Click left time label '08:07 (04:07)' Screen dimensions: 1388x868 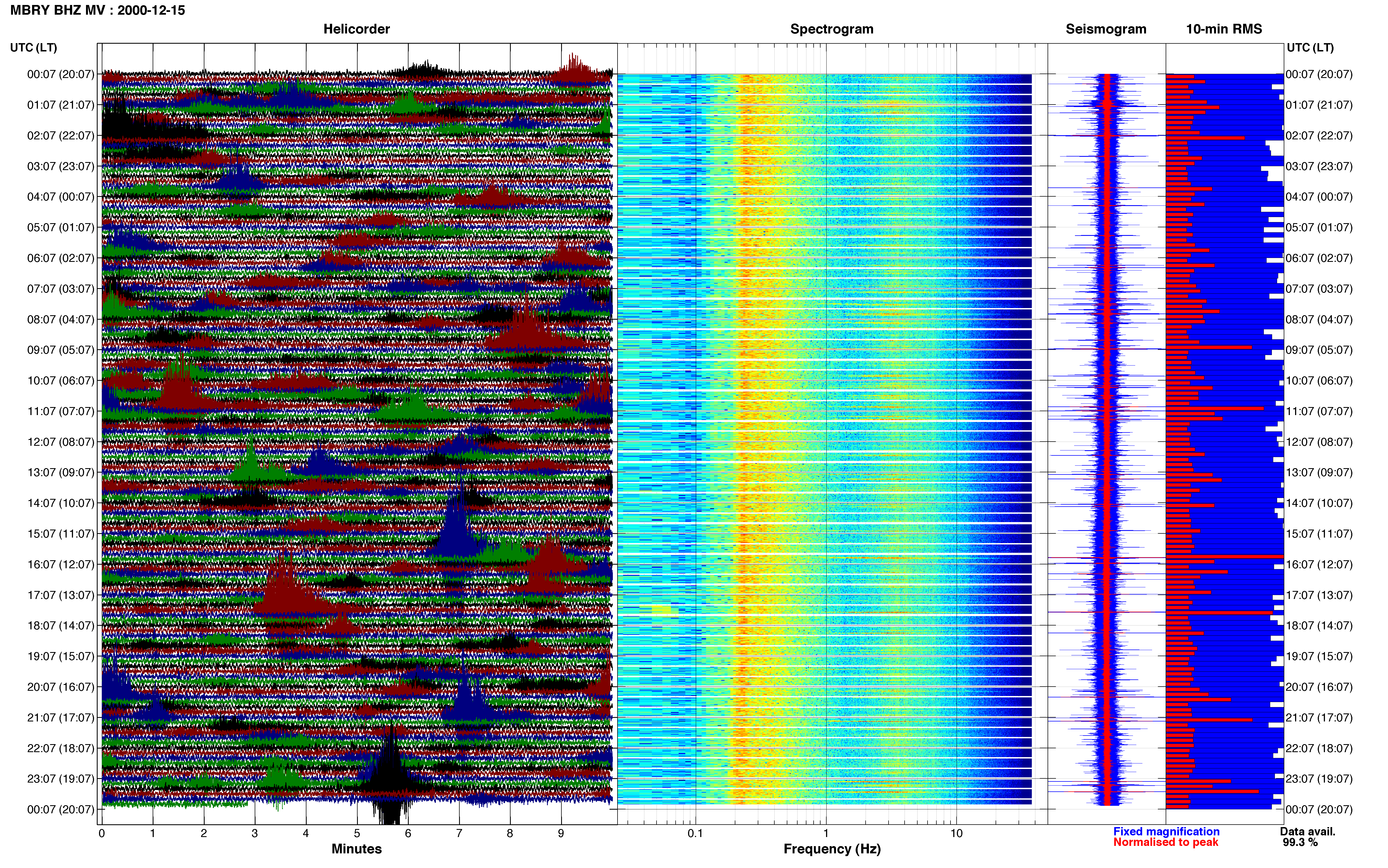[61, 319]
